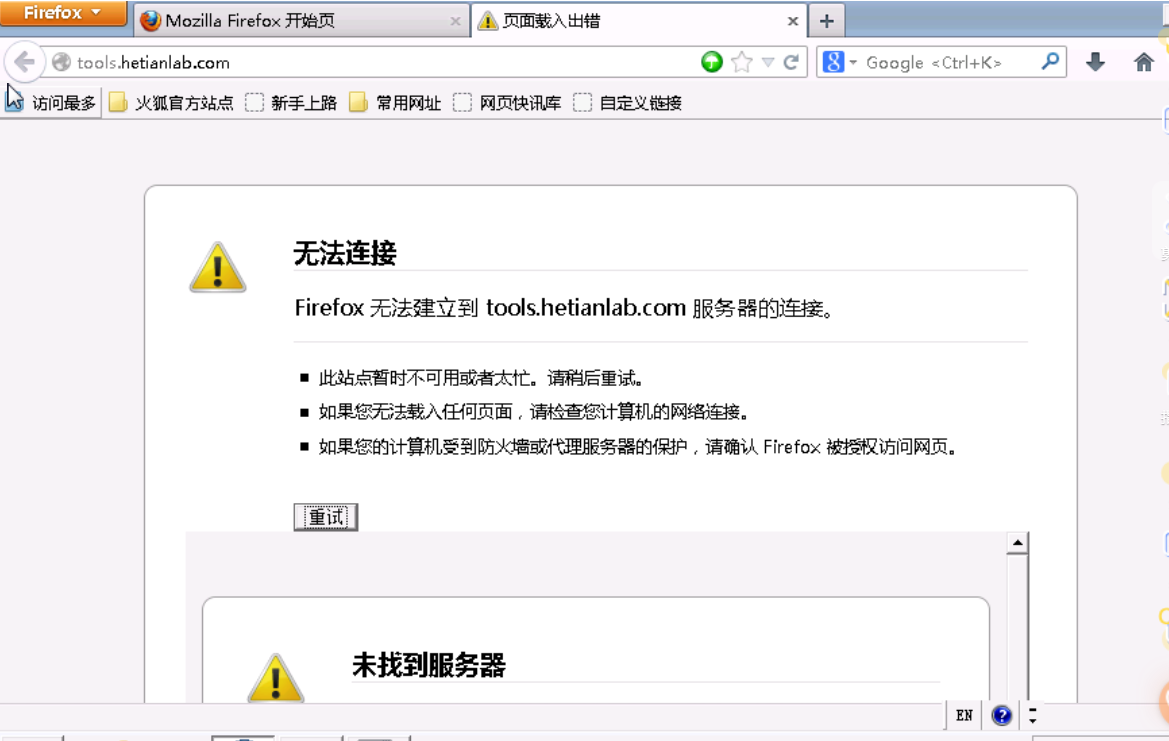Open a new tab with plus button

click(827, 21)
